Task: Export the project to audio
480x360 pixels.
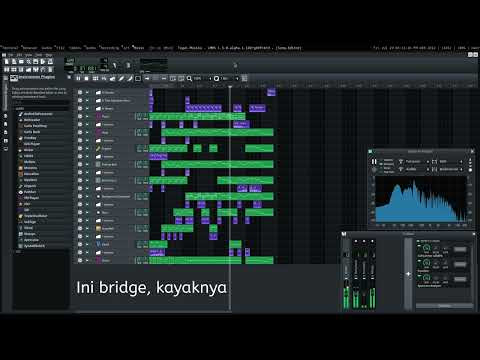Action: (50, 62)
